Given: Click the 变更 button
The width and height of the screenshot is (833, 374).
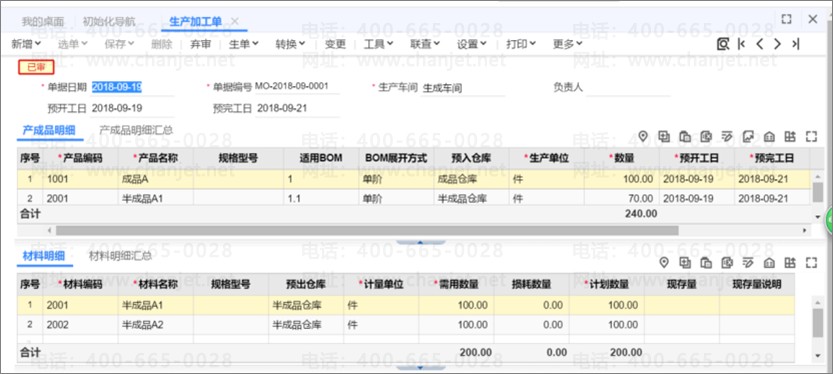Looking at the screenshot, I should [335, 44].
